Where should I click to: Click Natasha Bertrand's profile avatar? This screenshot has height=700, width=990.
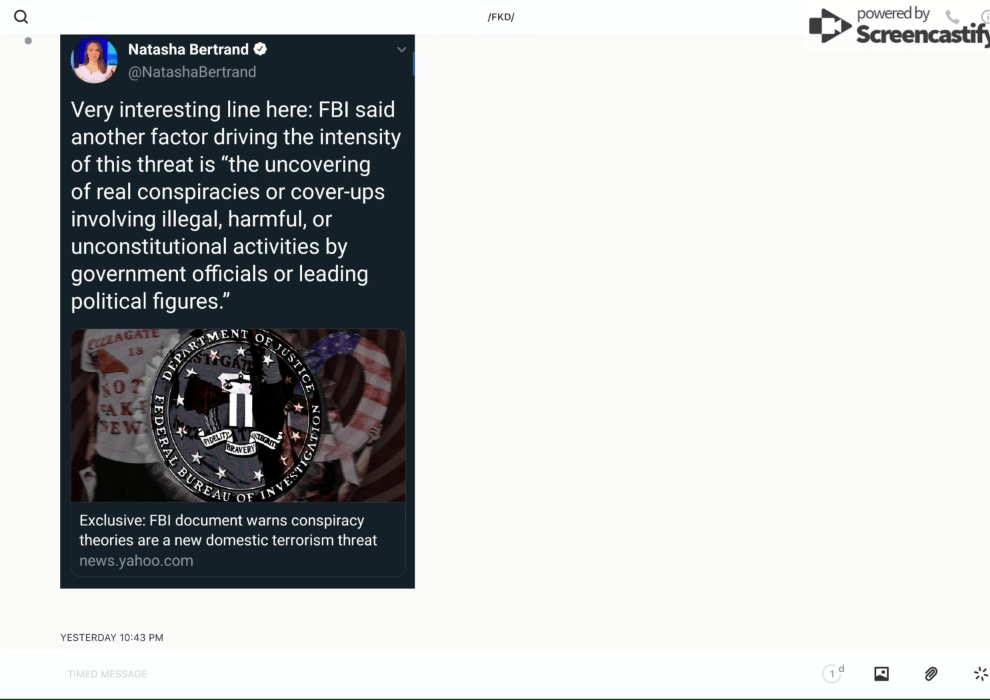coord(94,59)
